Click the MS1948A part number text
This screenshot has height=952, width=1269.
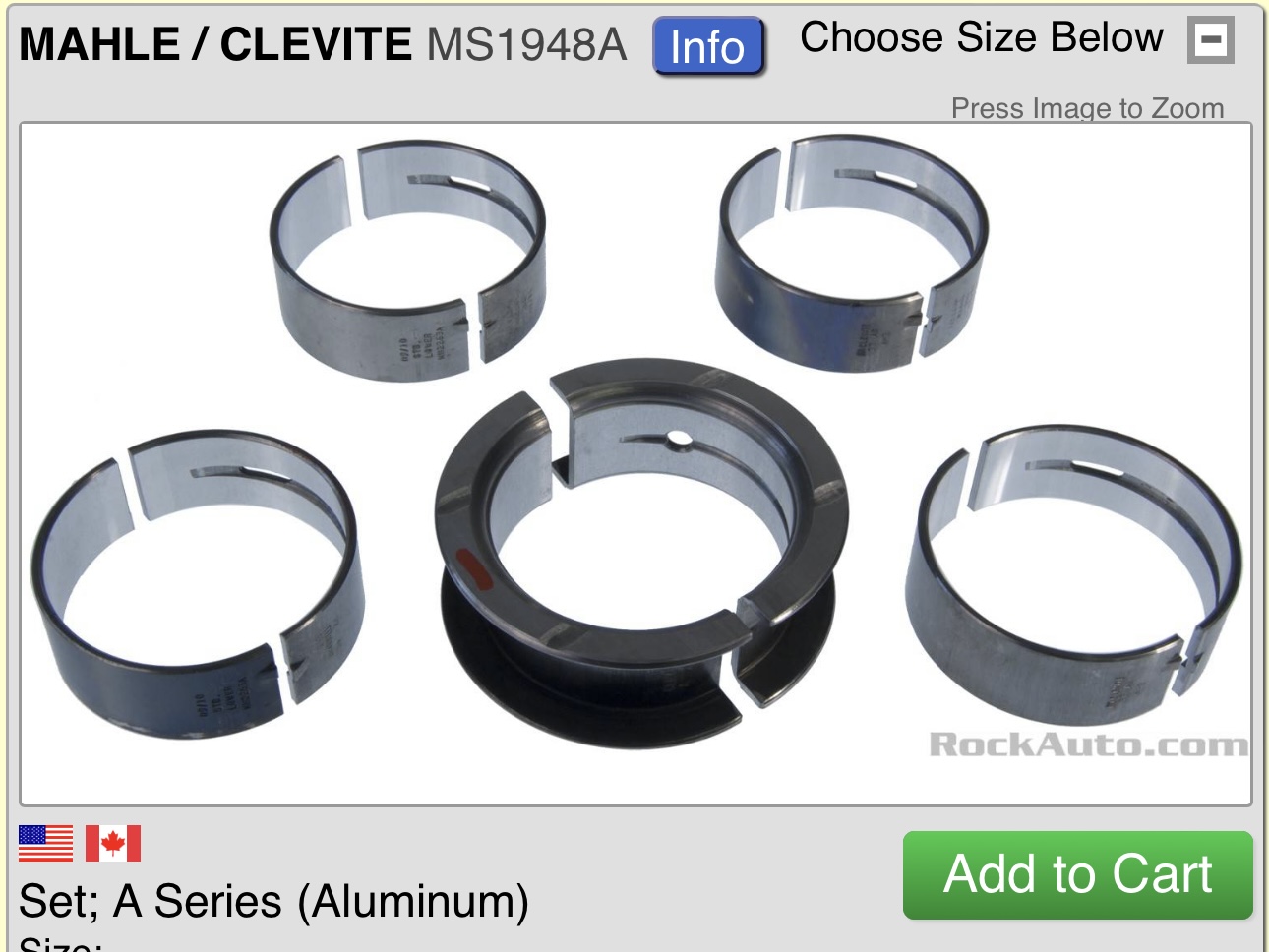click(526, 44)
